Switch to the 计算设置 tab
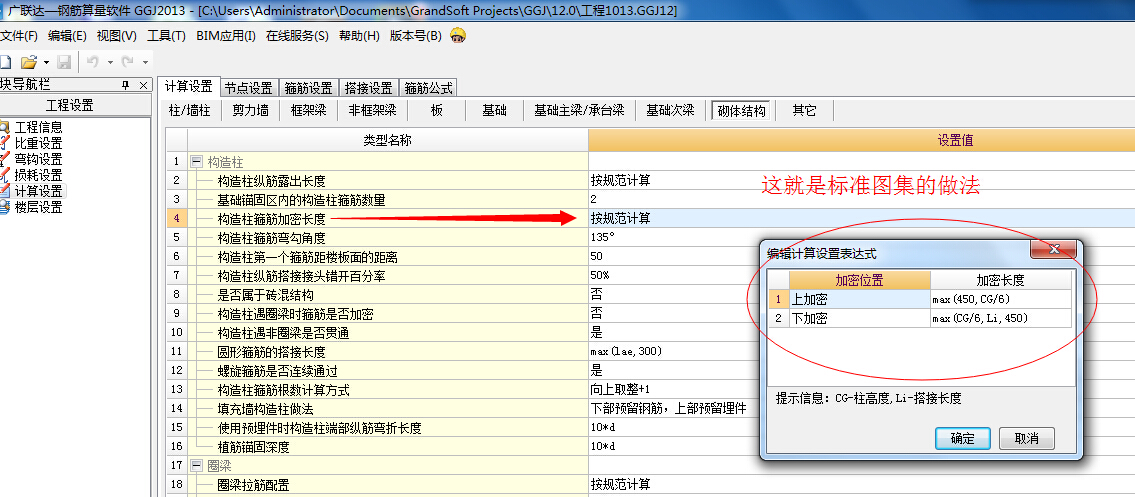 (188, 87)
